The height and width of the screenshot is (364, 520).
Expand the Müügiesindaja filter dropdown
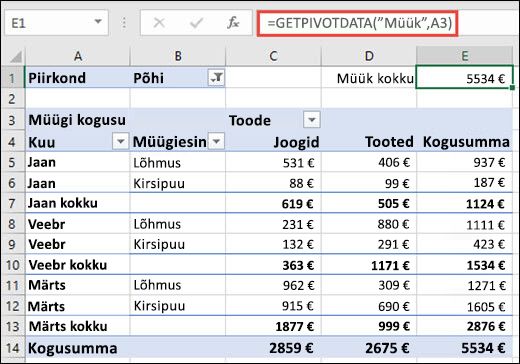click(x=216, y=141)
